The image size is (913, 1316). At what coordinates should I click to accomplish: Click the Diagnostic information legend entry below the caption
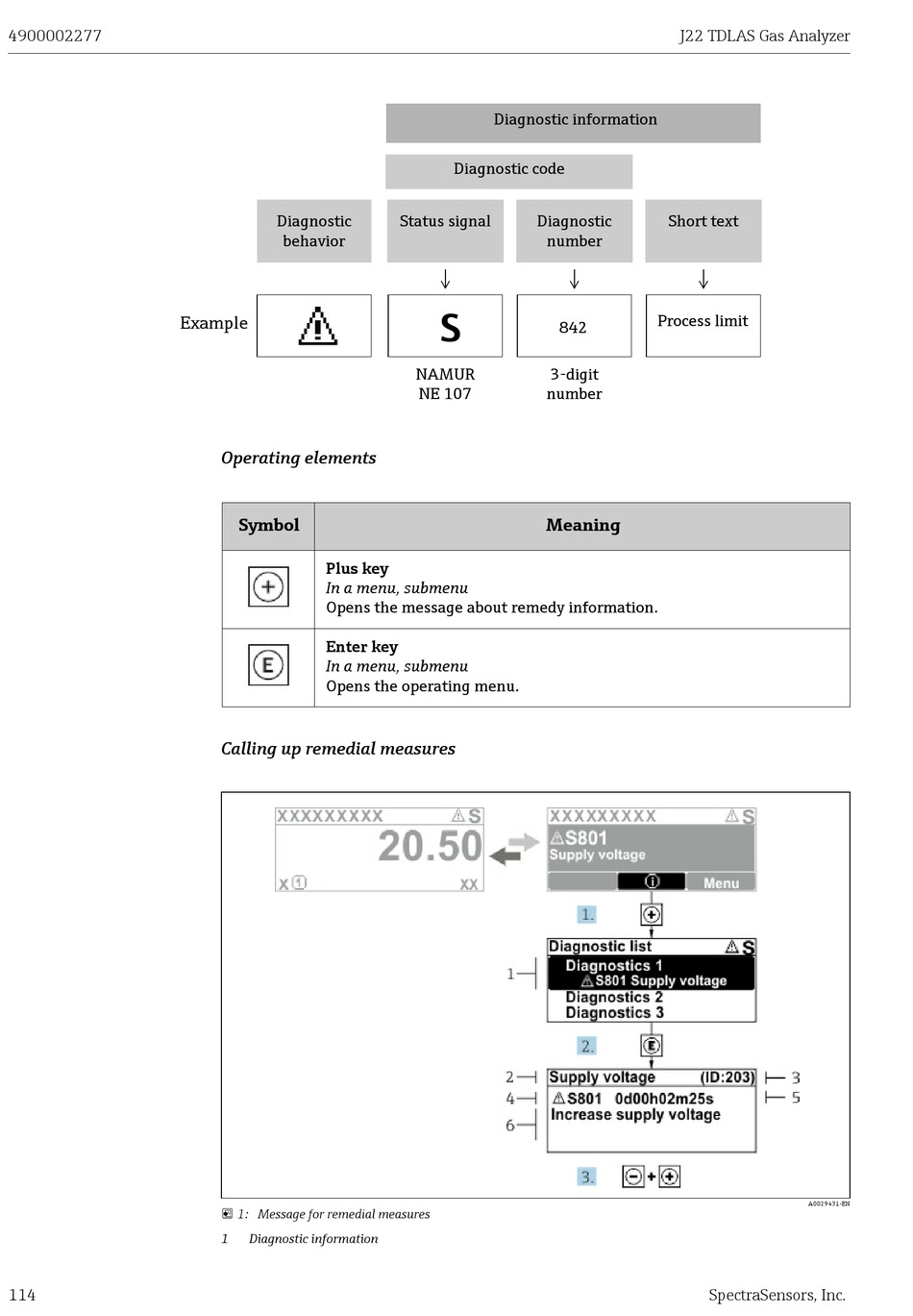pos(313,1239)
